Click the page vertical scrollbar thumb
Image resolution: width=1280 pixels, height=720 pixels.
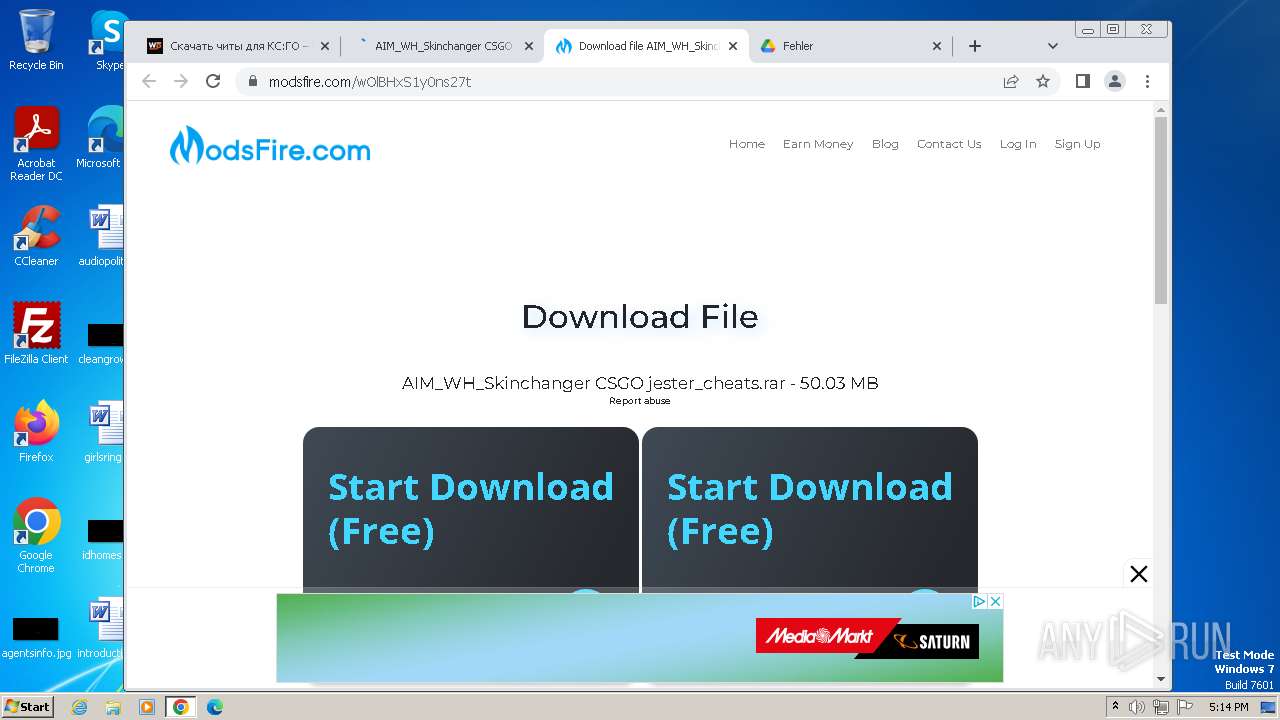coord(1161,210)
